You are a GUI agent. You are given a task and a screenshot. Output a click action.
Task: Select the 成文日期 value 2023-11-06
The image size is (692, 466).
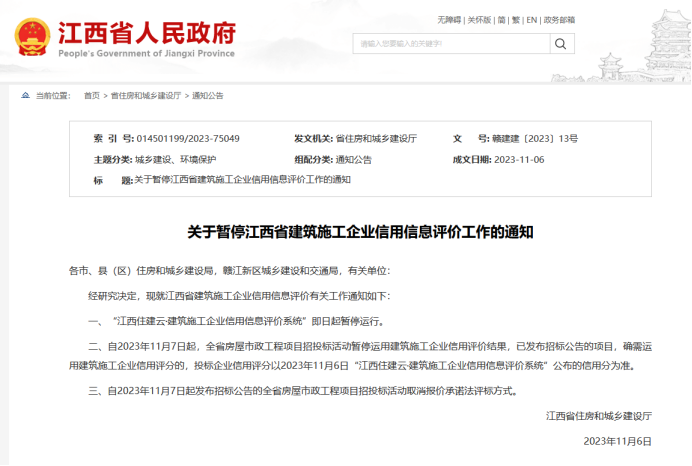(x=519, y=159)
